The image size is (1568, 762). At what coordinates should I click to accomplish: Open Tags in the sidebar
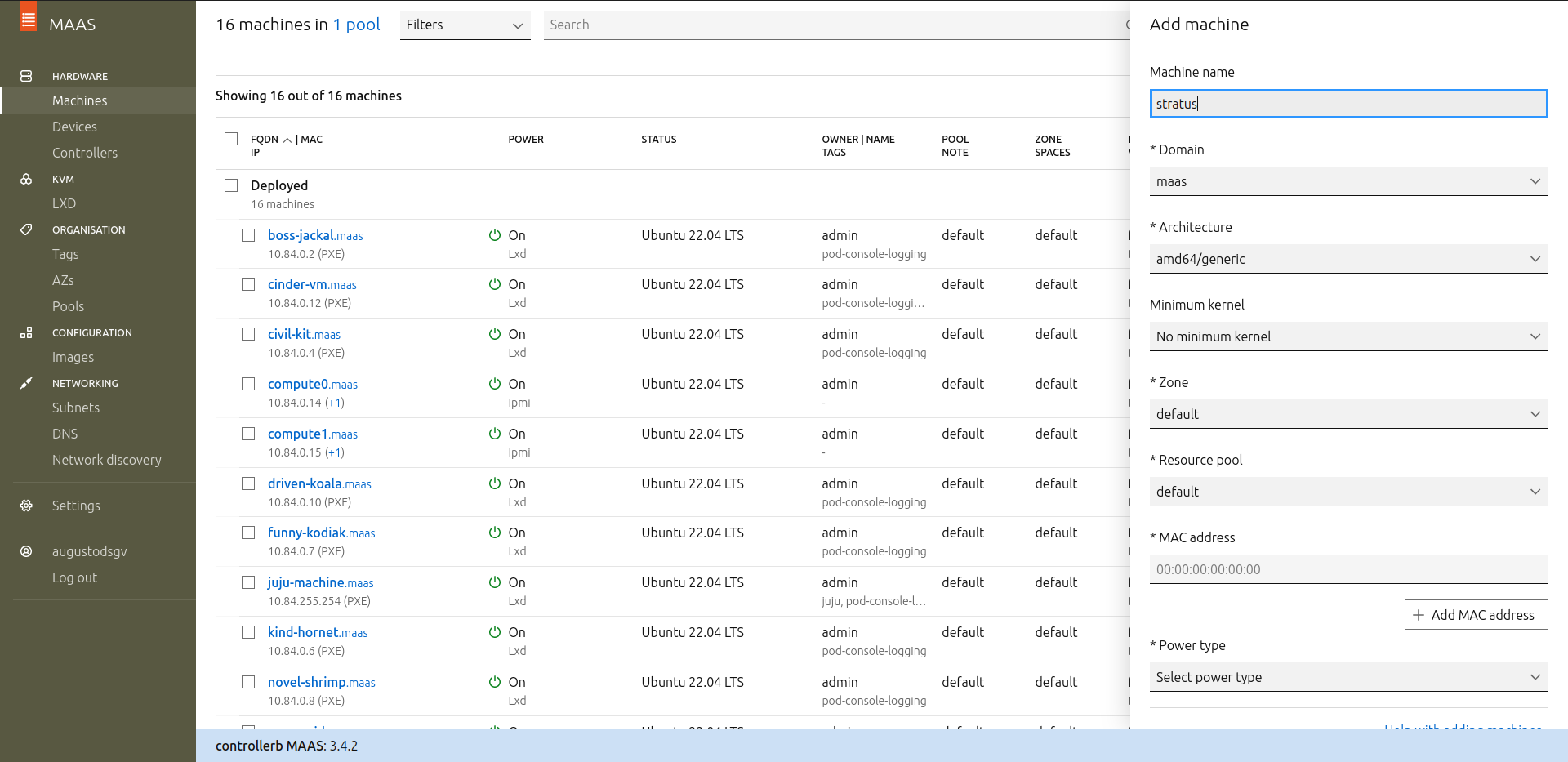[x=65, y=254]
